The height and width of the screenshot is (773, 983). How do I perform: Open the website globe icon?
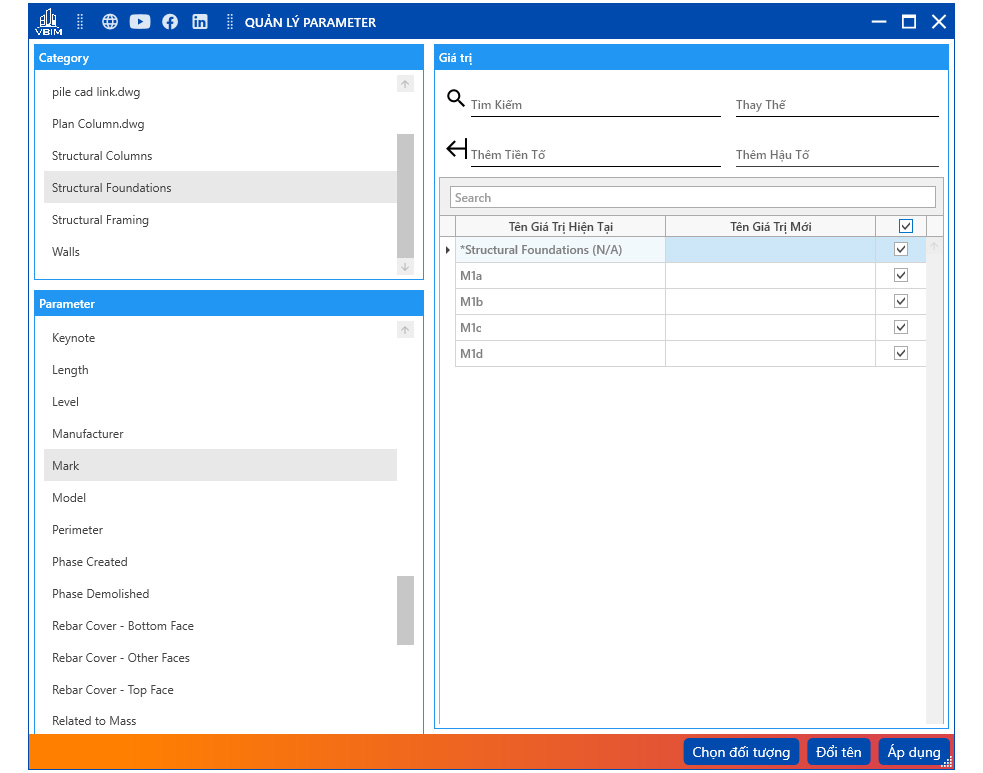pos(110,22)
